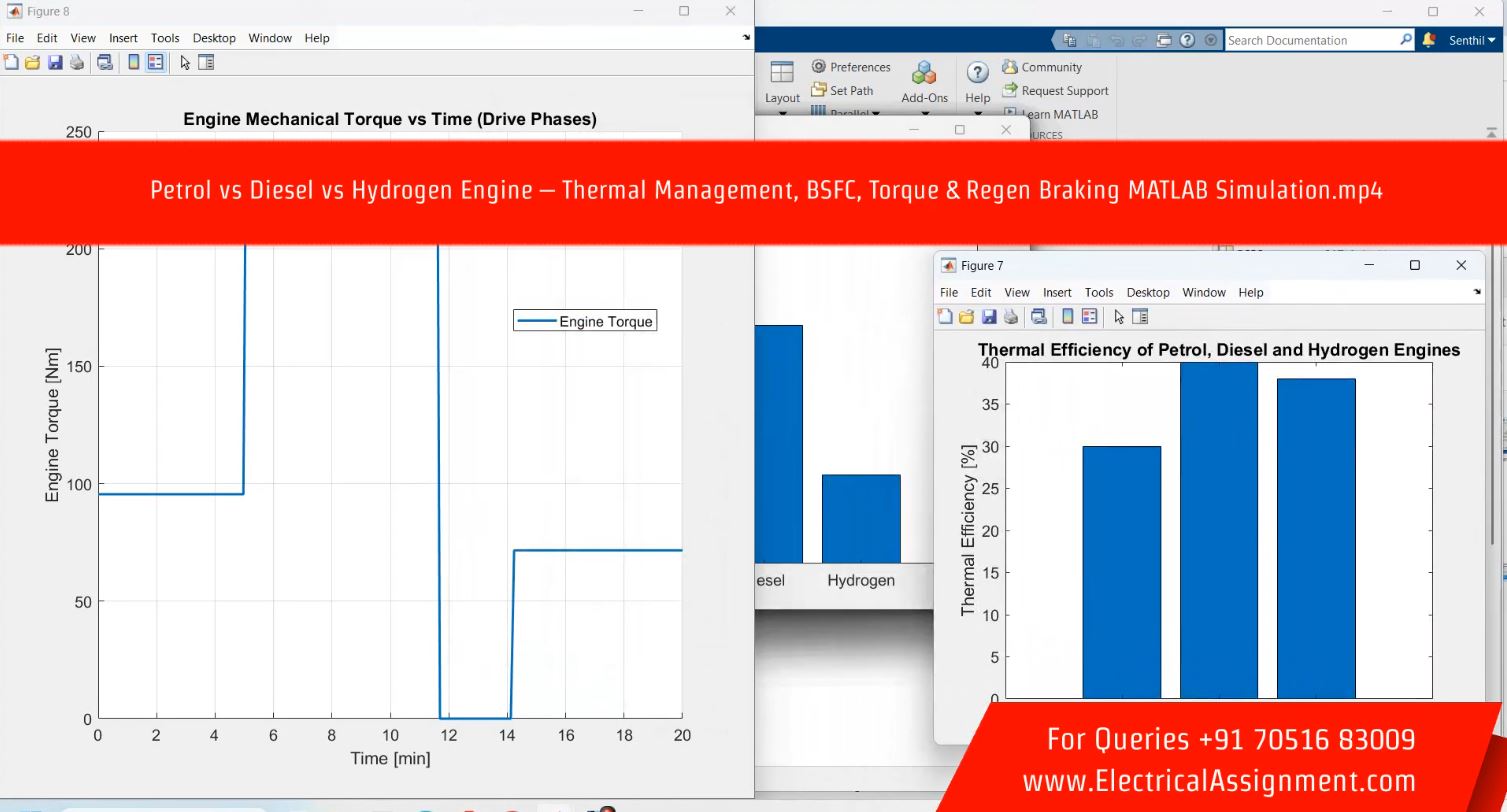Select Edit Plot arrow tool in Figure 8
The image size is (1507, 812).
coord(185,63)
